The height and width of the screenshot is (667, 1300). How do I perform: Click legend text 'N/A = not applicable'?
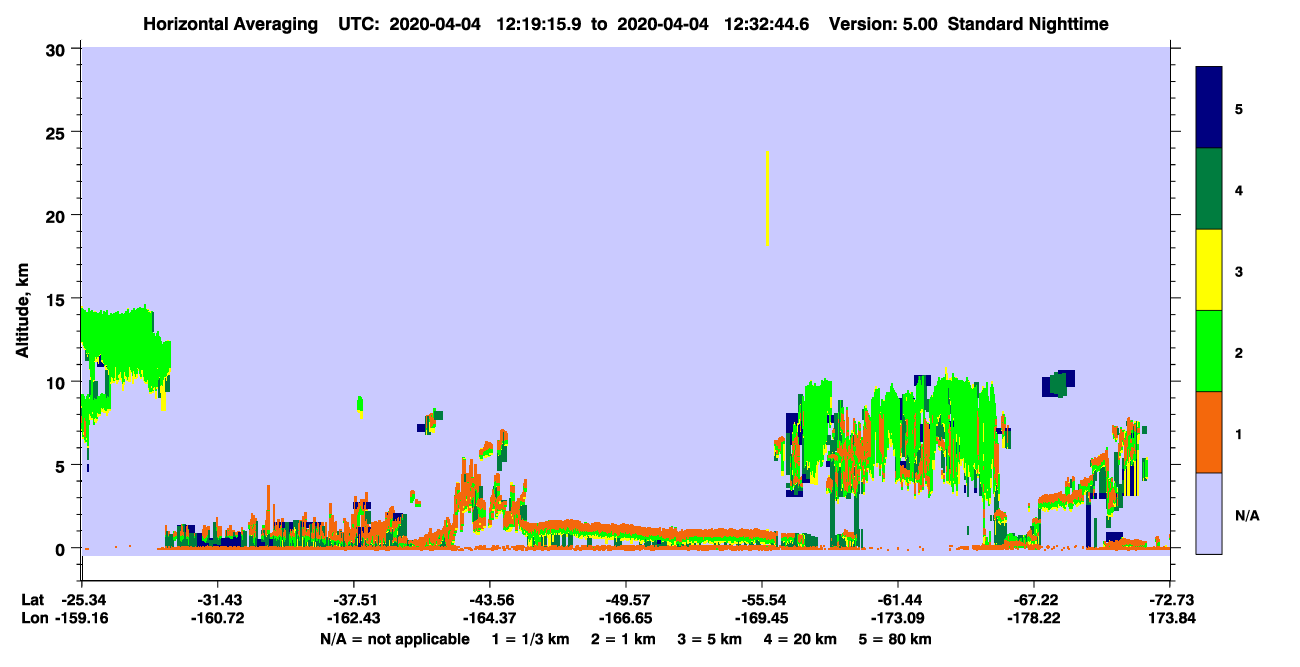[395, 639]
